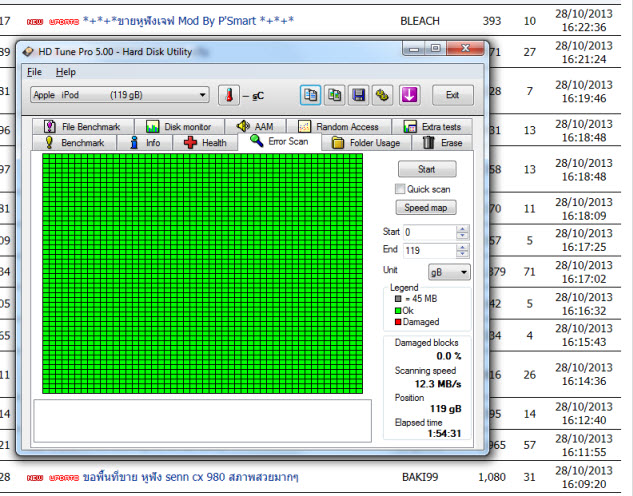Click copy screenshot to clipboard icon
This screenshot has width=633, height=496.
tap(335, 95)
